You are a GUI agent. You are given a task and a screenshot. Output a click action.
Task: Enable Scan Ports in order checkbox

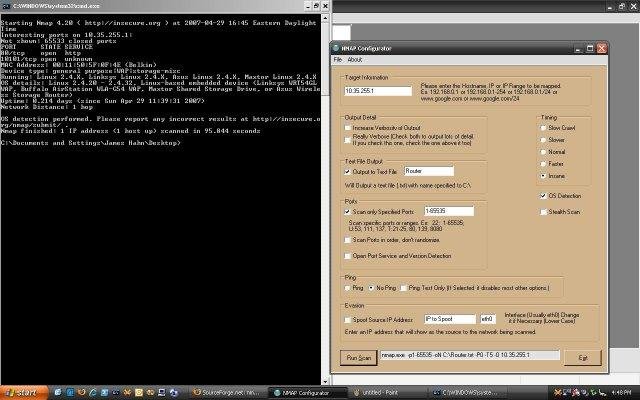tap(348, 240)
